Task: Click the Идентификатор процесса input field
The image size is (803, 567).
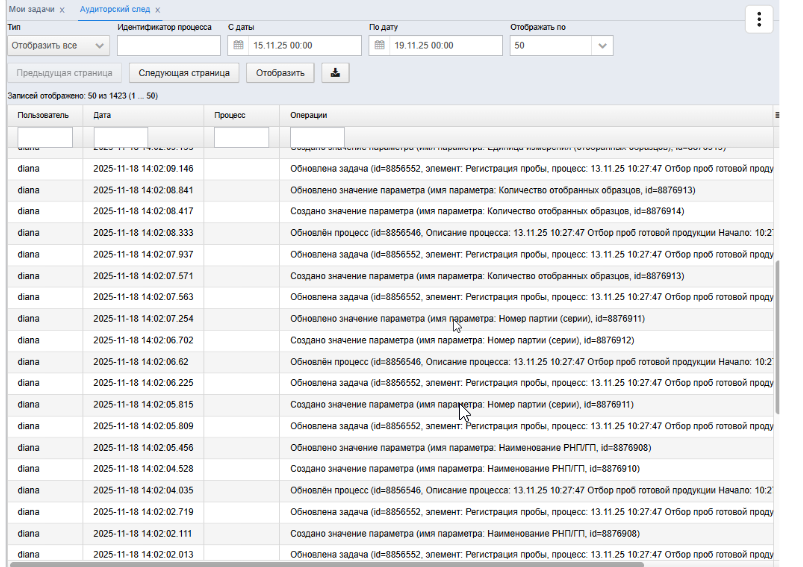Action: (x=168, y=45)
